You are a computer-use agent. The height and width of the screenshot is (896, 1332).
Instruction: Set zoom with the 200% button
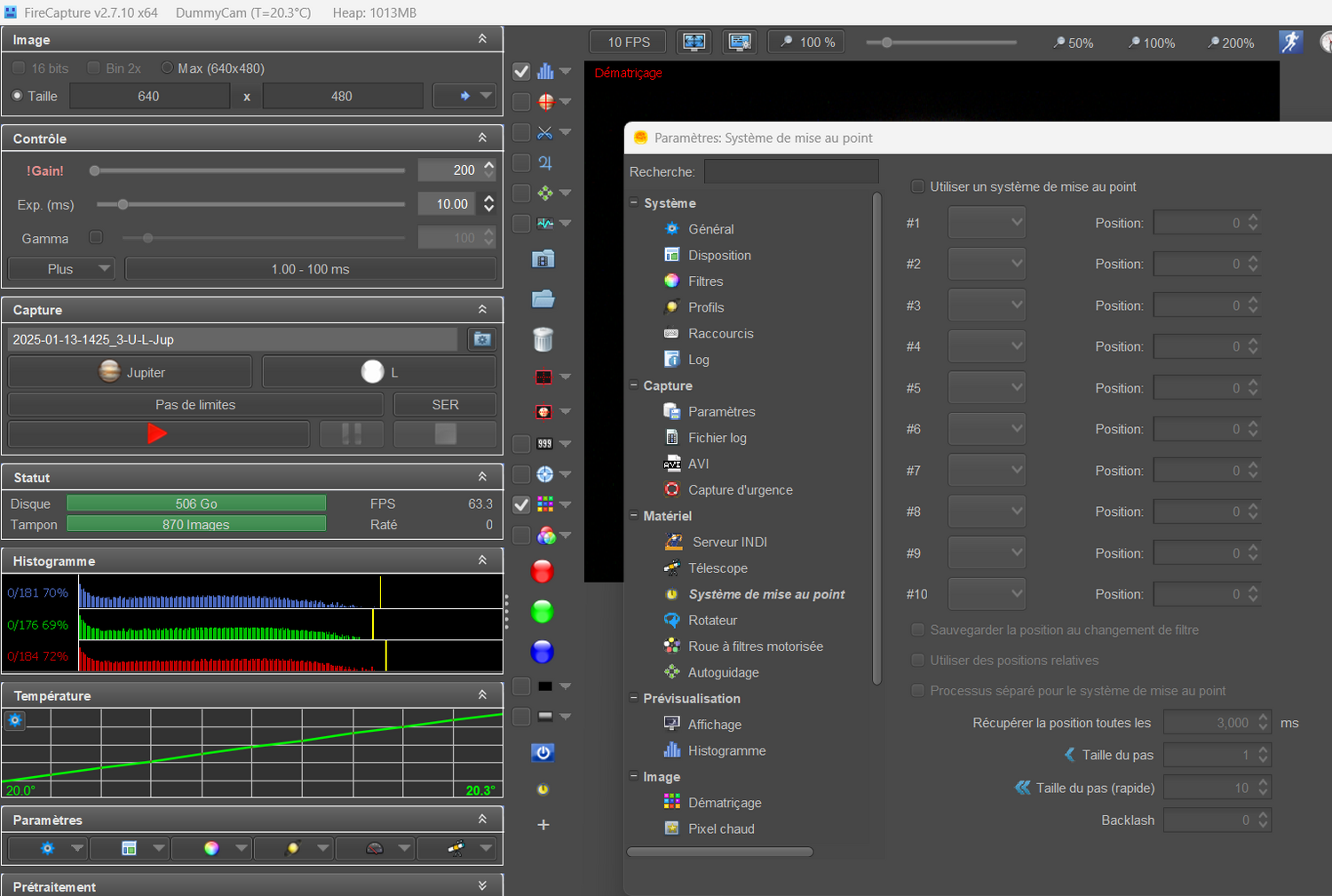1231,43
